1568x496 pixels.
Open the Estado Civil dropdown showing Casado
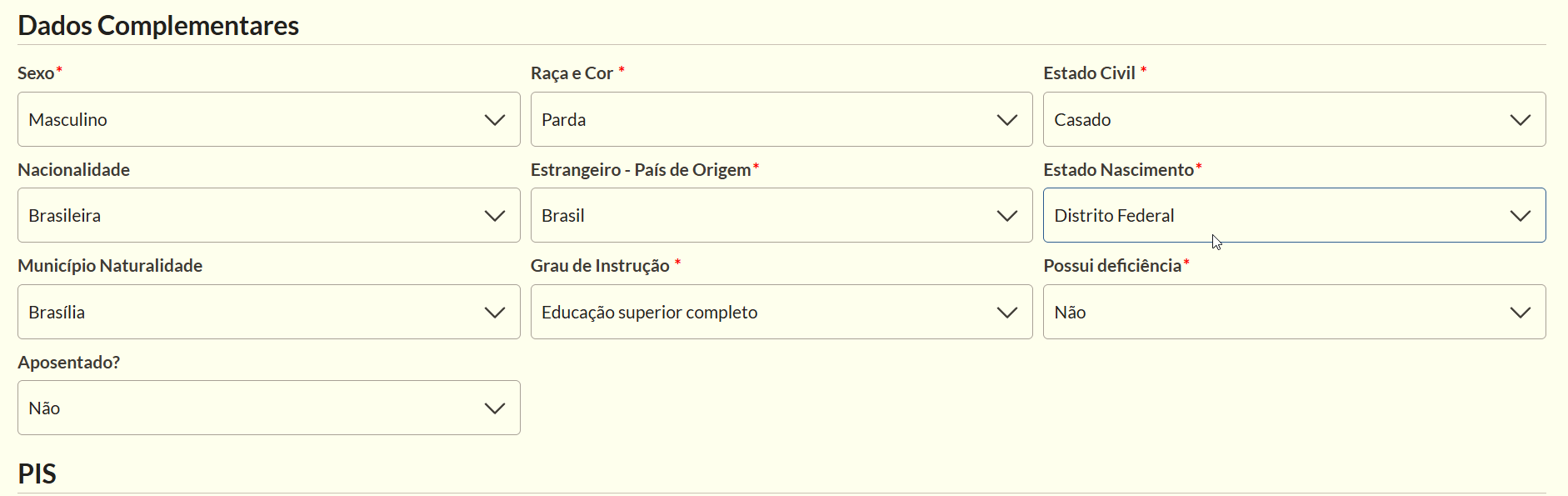(1294, 119)
